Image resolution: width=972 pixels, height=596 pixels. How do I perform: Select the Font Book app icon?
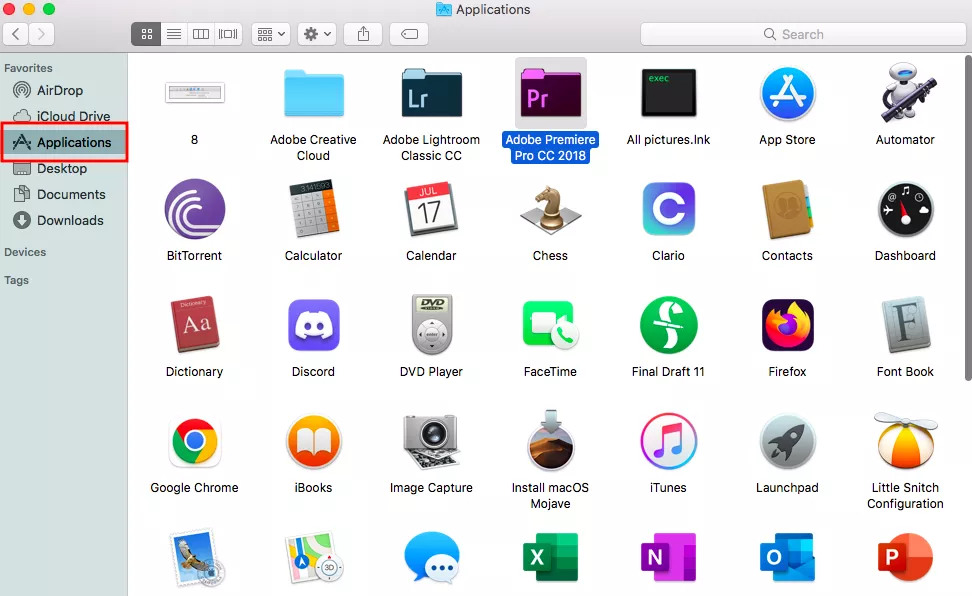coord(906,324)
